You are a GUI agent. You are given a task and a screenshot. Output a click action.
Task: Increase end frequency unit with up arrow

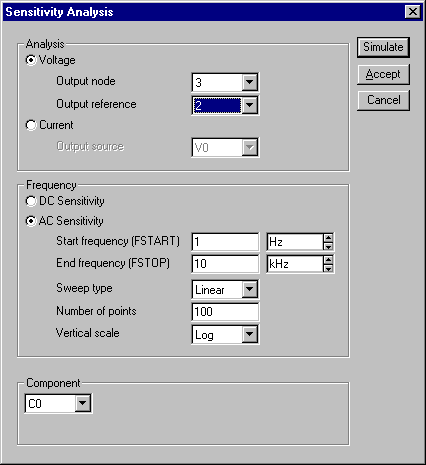click(328, 260)
